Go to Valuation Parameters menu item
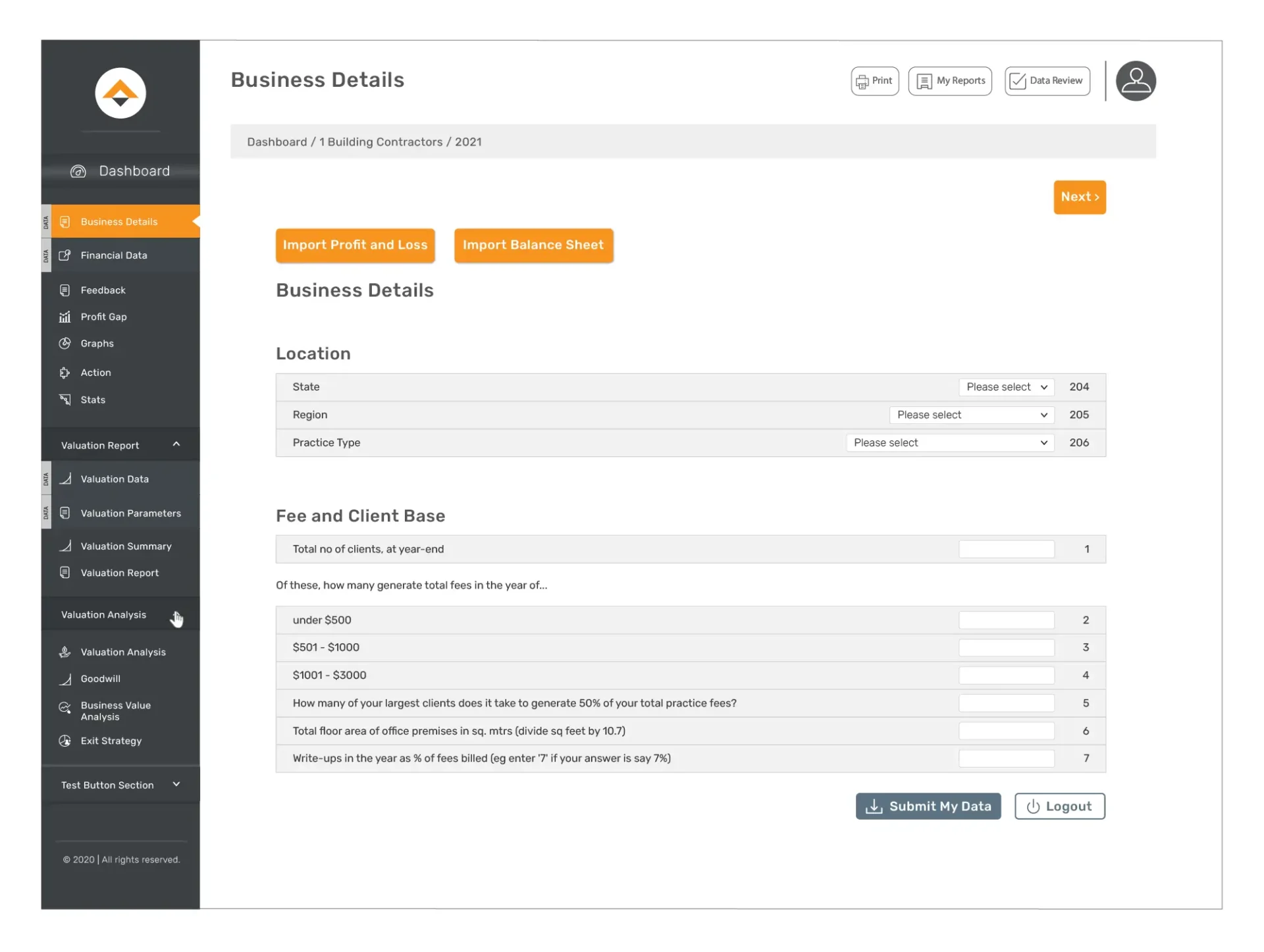The image size is (1264, 952). (130, 513)
